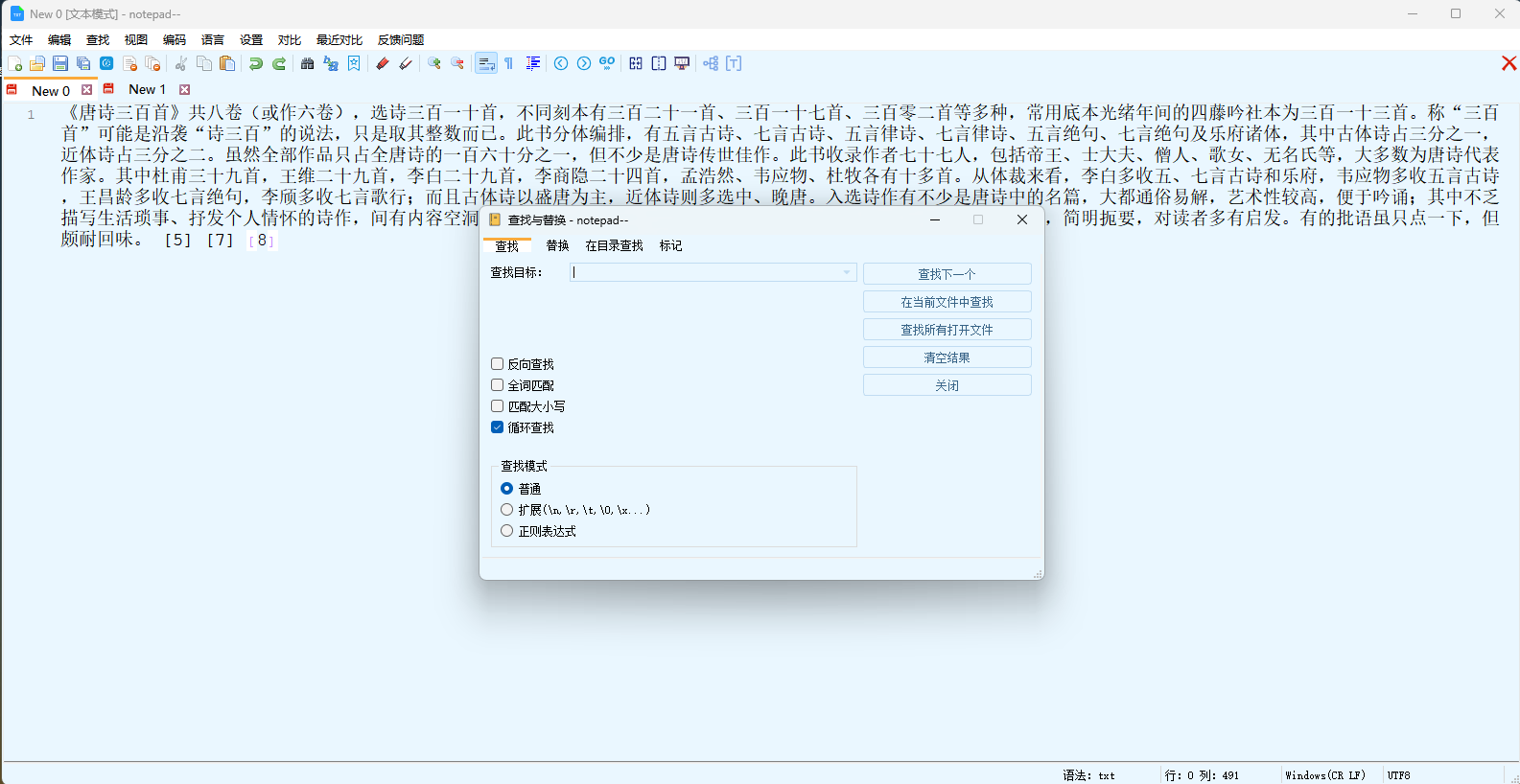The image size is (1520, 784).
Task: Click the save all files icon
Action: click(x=83, y=63)
